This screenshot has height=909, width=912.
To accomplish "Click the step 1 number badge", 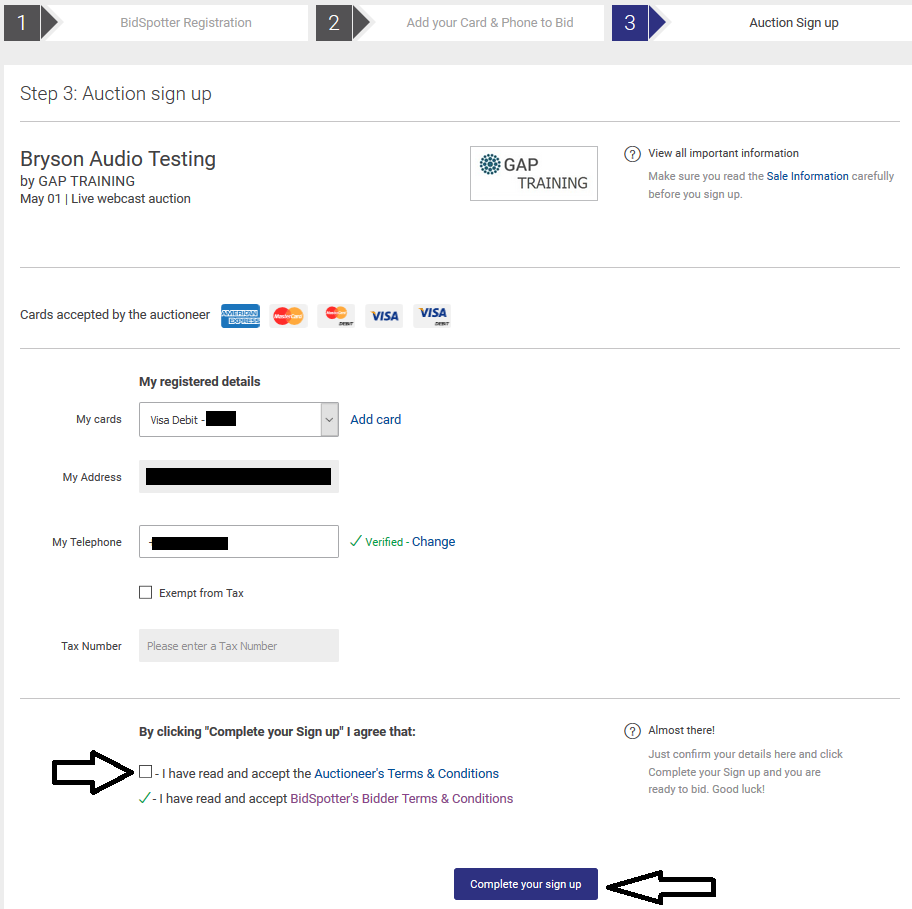I will point(22,23).
